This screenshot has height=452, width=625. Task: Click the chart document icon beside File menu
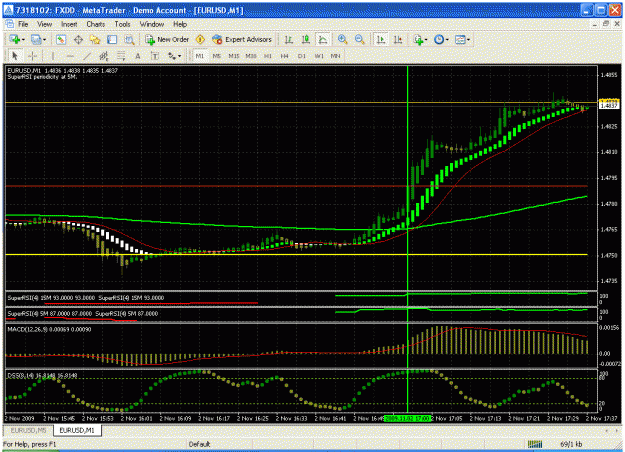(10, 24)
